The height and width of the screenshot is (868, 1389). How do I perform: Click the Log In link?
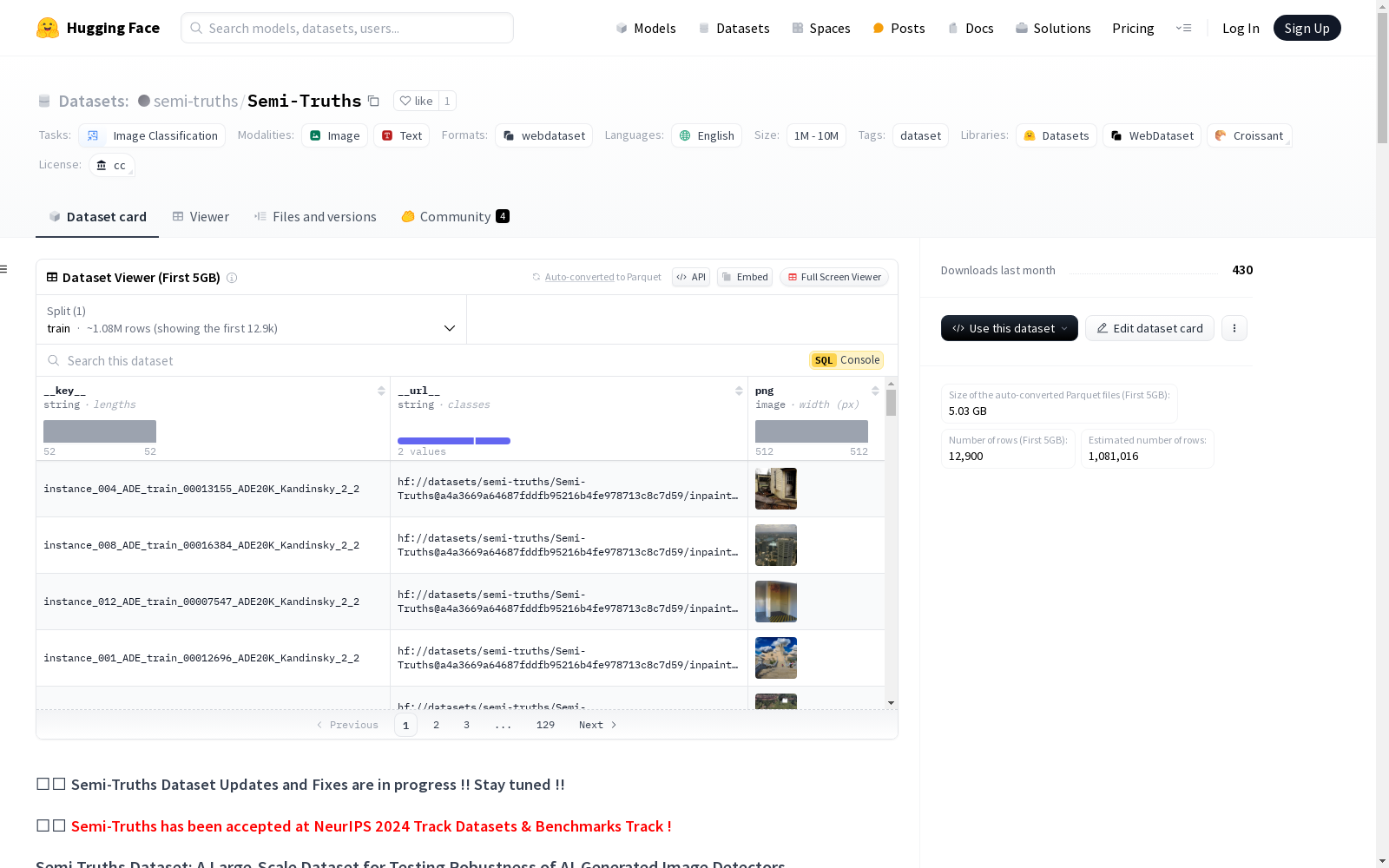click(x=1241, y=28)
